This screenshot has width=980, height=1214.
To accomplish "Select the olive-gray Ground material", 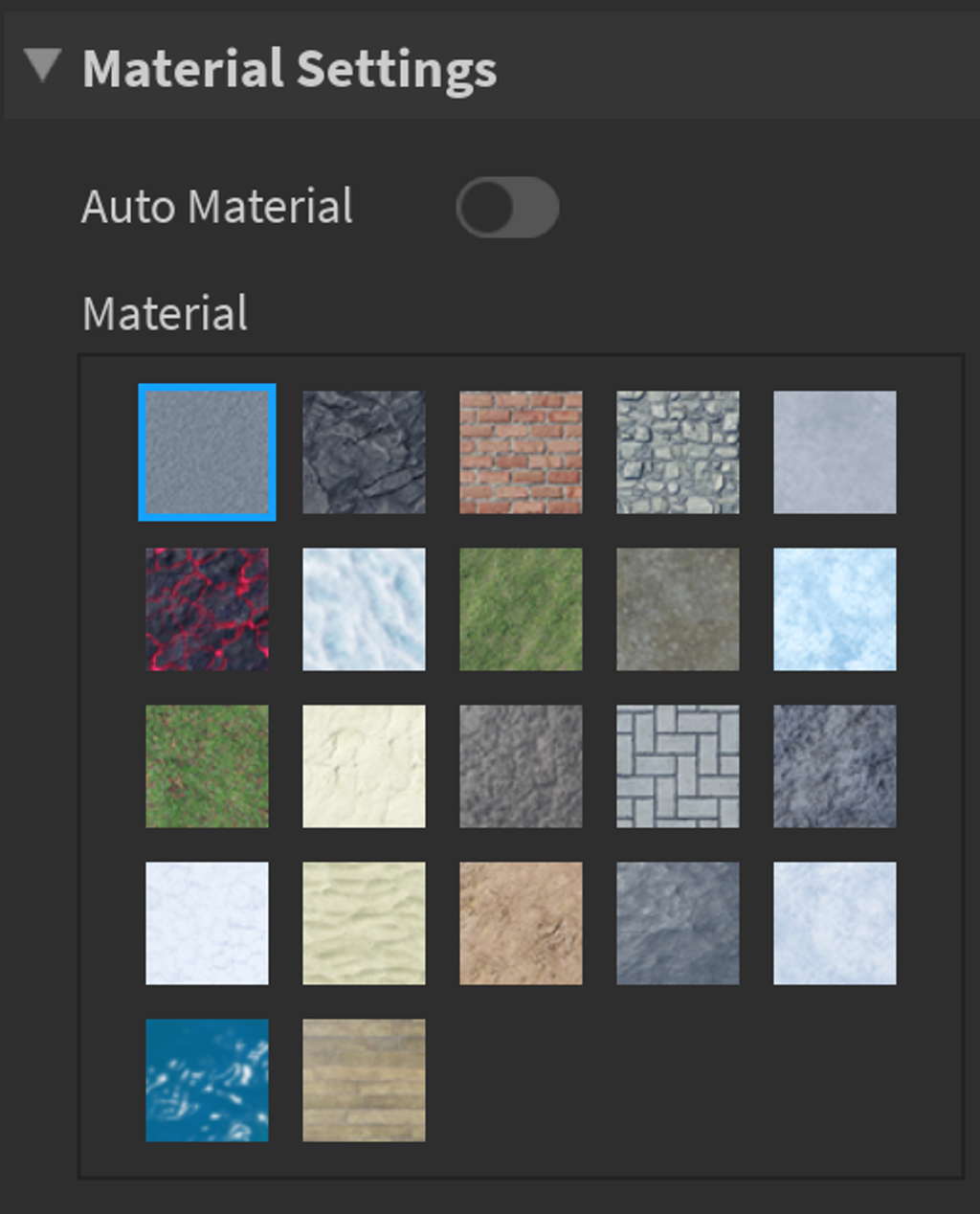I will tap(678, 609).
